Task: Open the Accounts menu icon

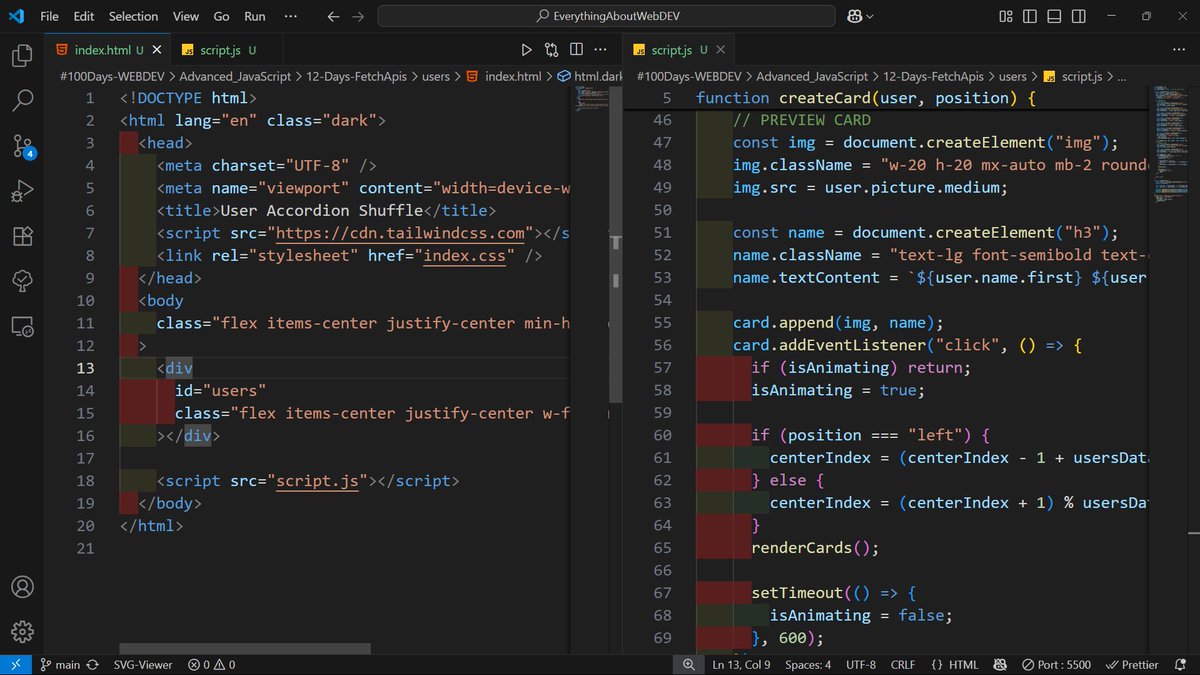Action: pyautogui.click(x=22, y=587)
